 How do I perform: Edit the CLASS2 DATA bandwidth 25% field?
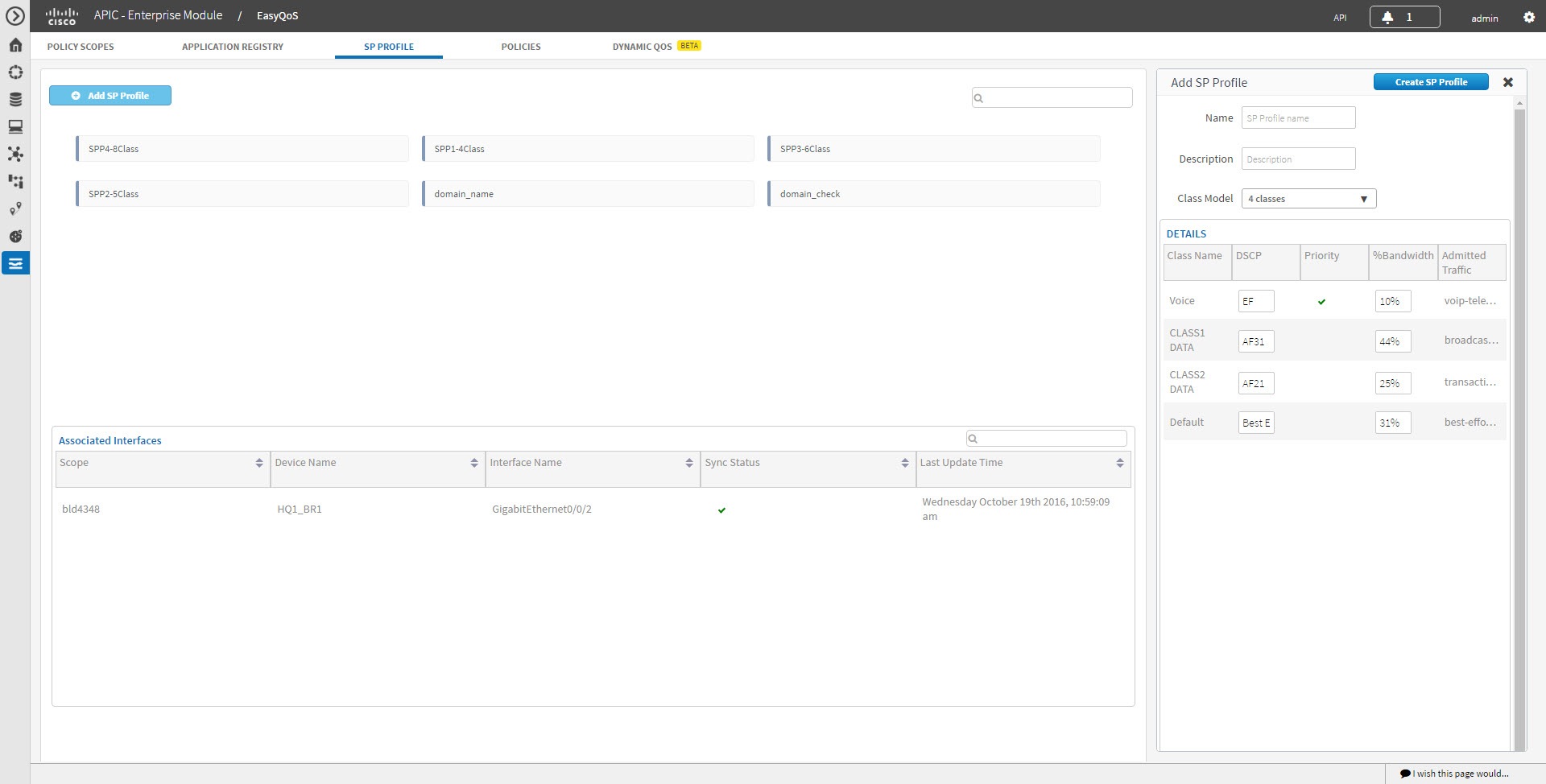click(x=1393, y=383)
